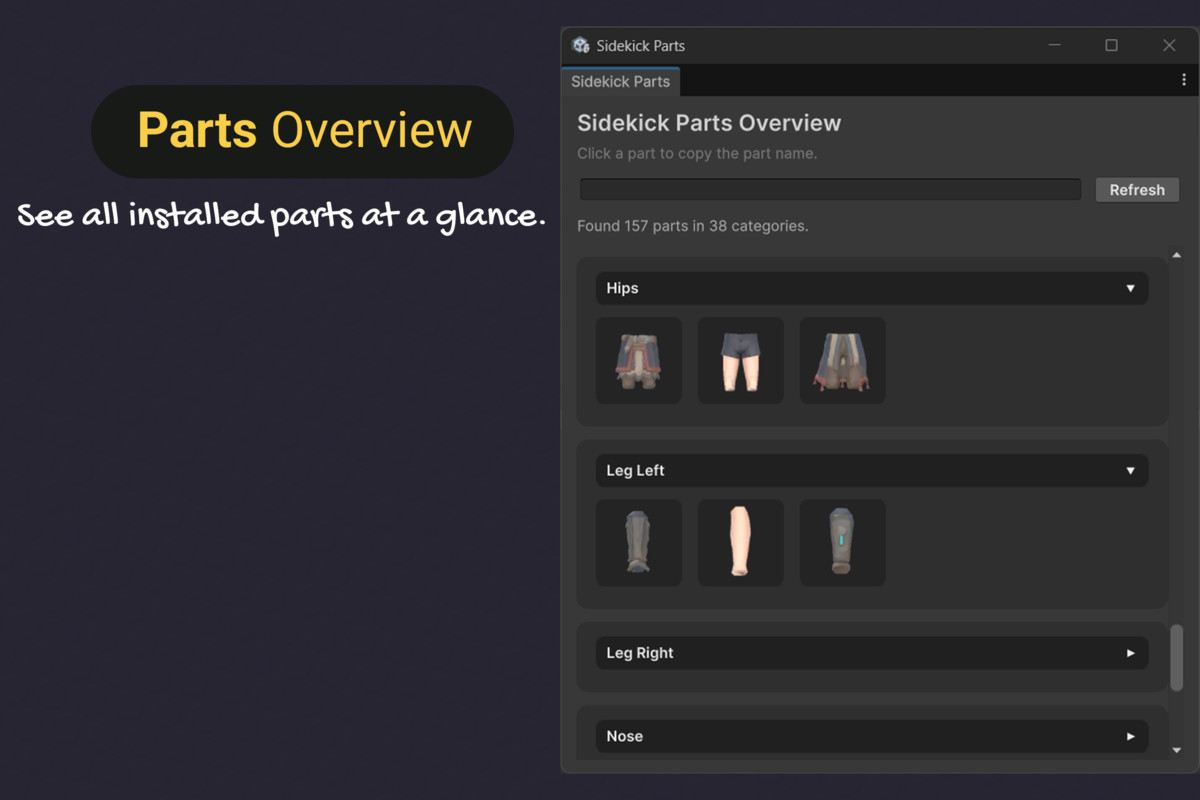Click the scrollbar down arrow
This screenshot has height=800, width=1200.
pos(1176,752)
